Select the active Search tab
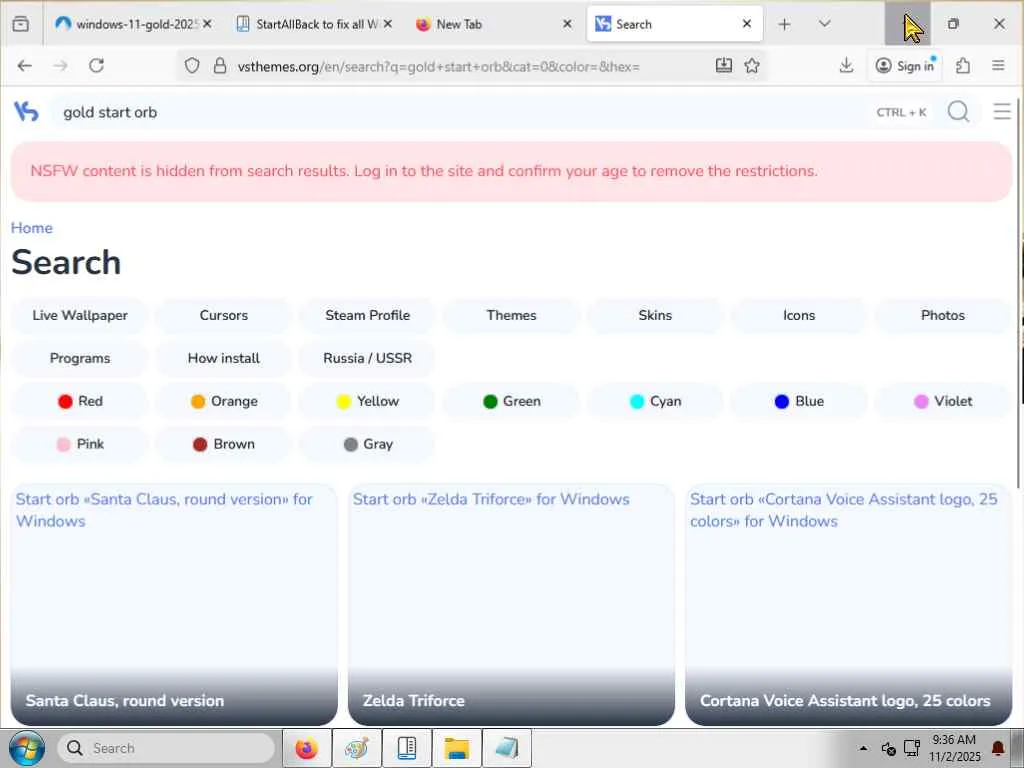The image size is (1024, 768). 674,24
